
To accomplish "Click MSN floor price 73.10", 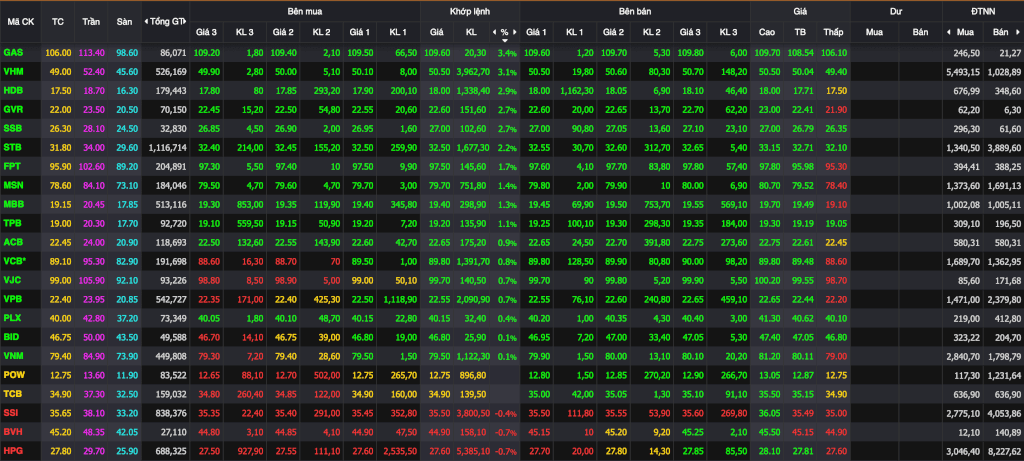I will point(124,185).
